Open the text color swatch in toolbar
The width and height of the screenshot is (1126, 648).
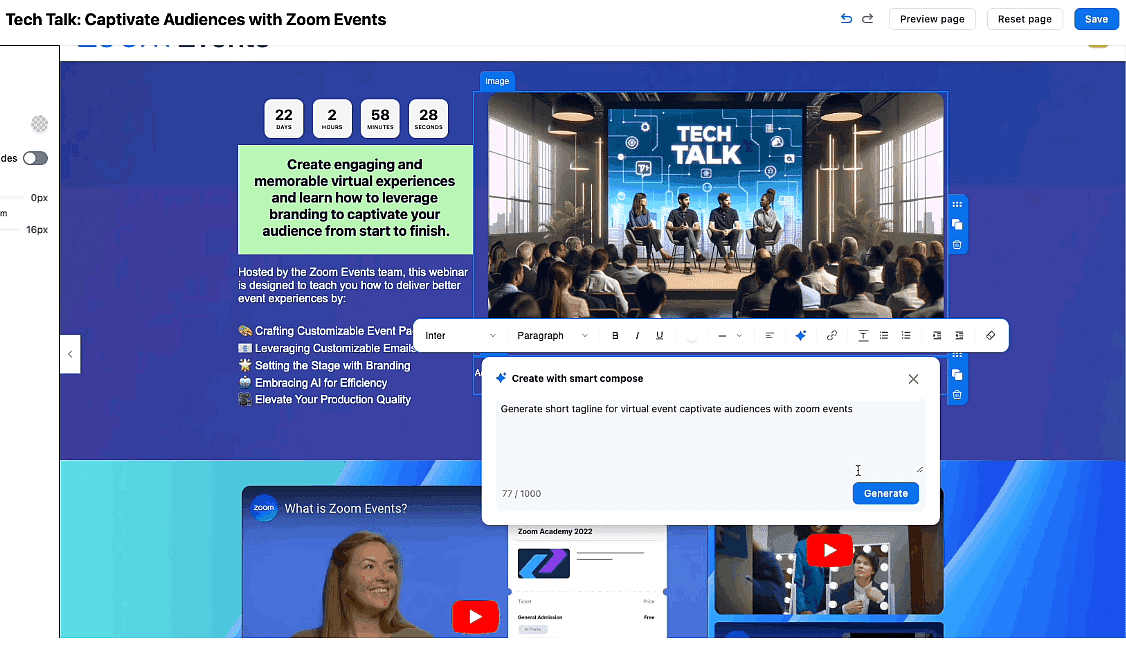click(x=691, y=336)
